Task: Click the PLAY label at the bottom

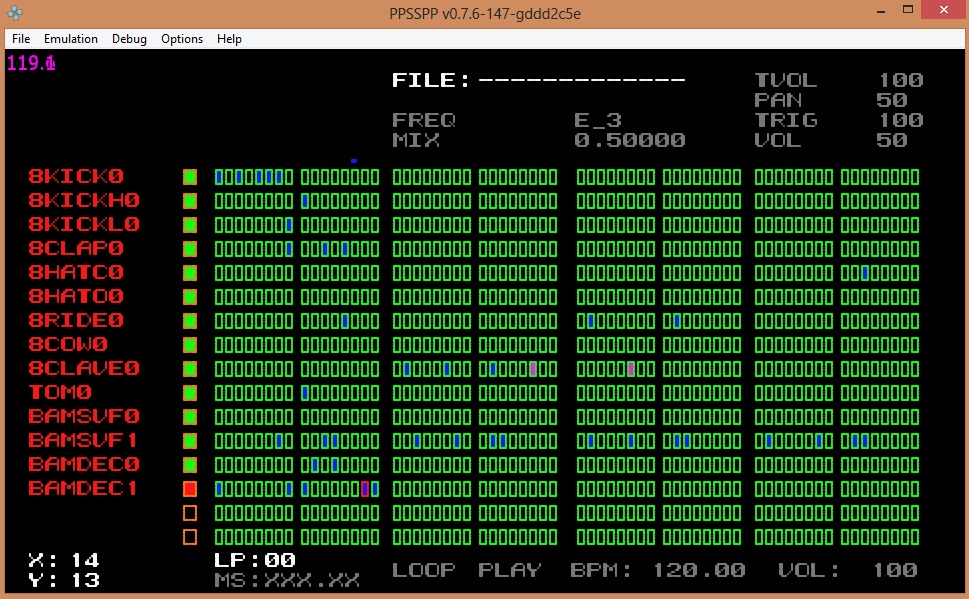Action: [x=509, y=570]
